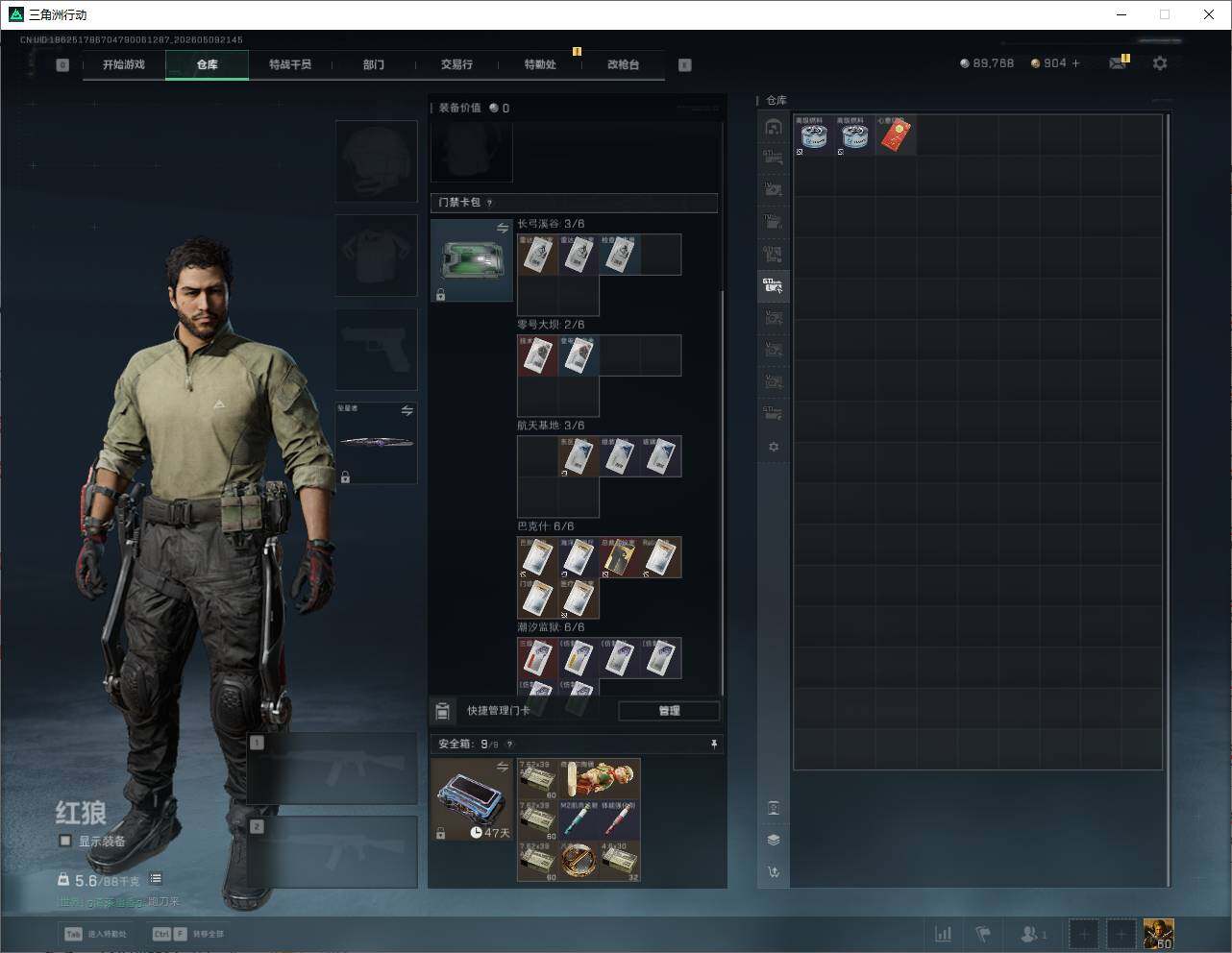The height and width of the screenshot is (953, 1232).
Task: Click the 潮汐监狱: 6/6 label
Action: click(551, 626)
